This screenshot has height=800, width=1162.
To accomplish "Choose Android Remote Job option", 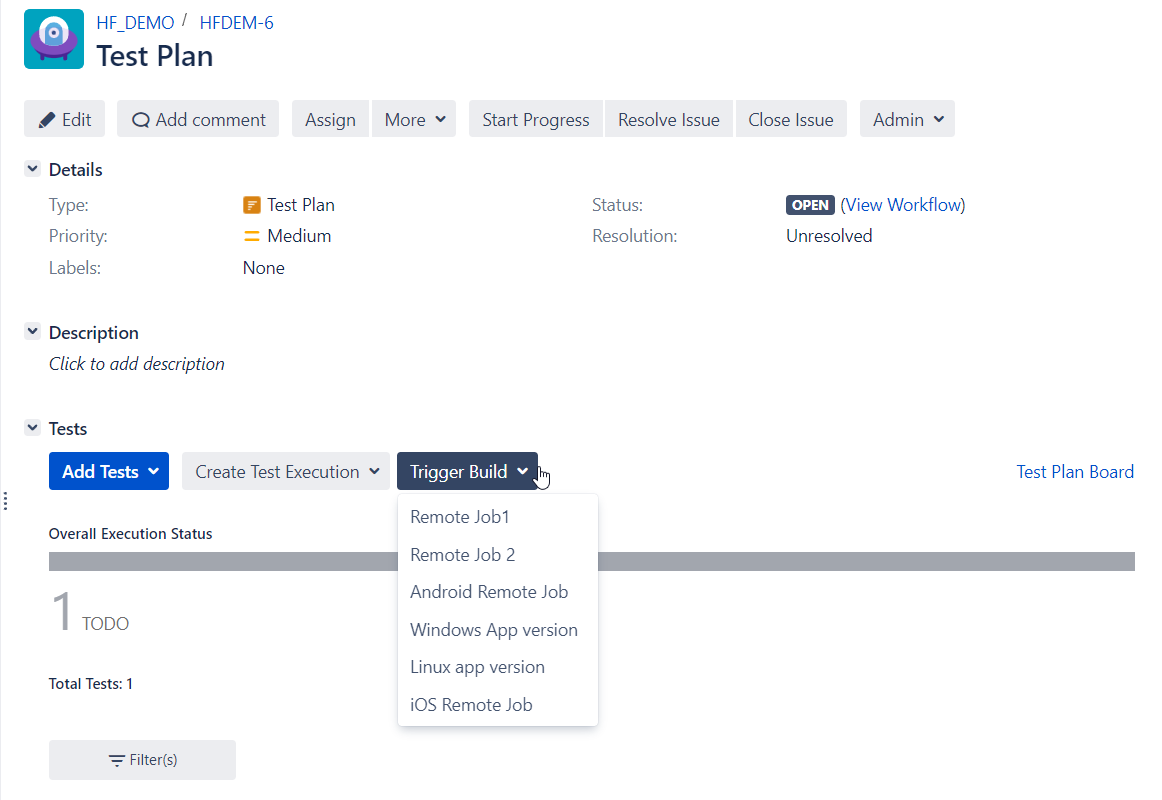I will click(x=498, y=592).
